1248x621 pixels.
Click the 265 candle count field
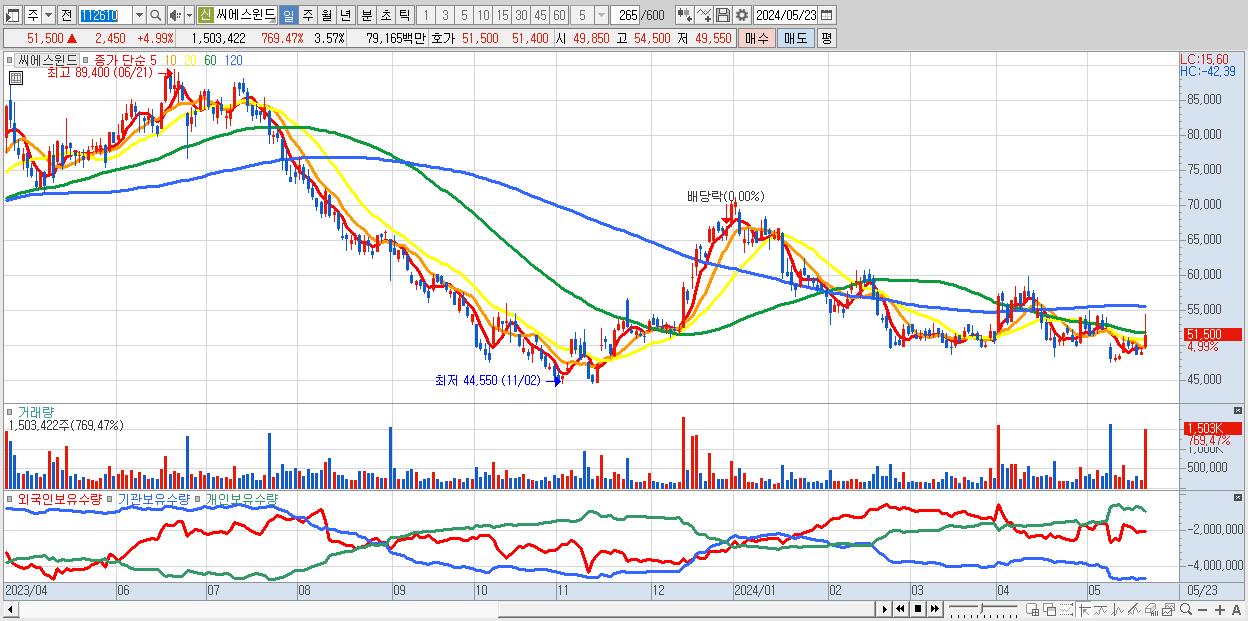[625, 15]
